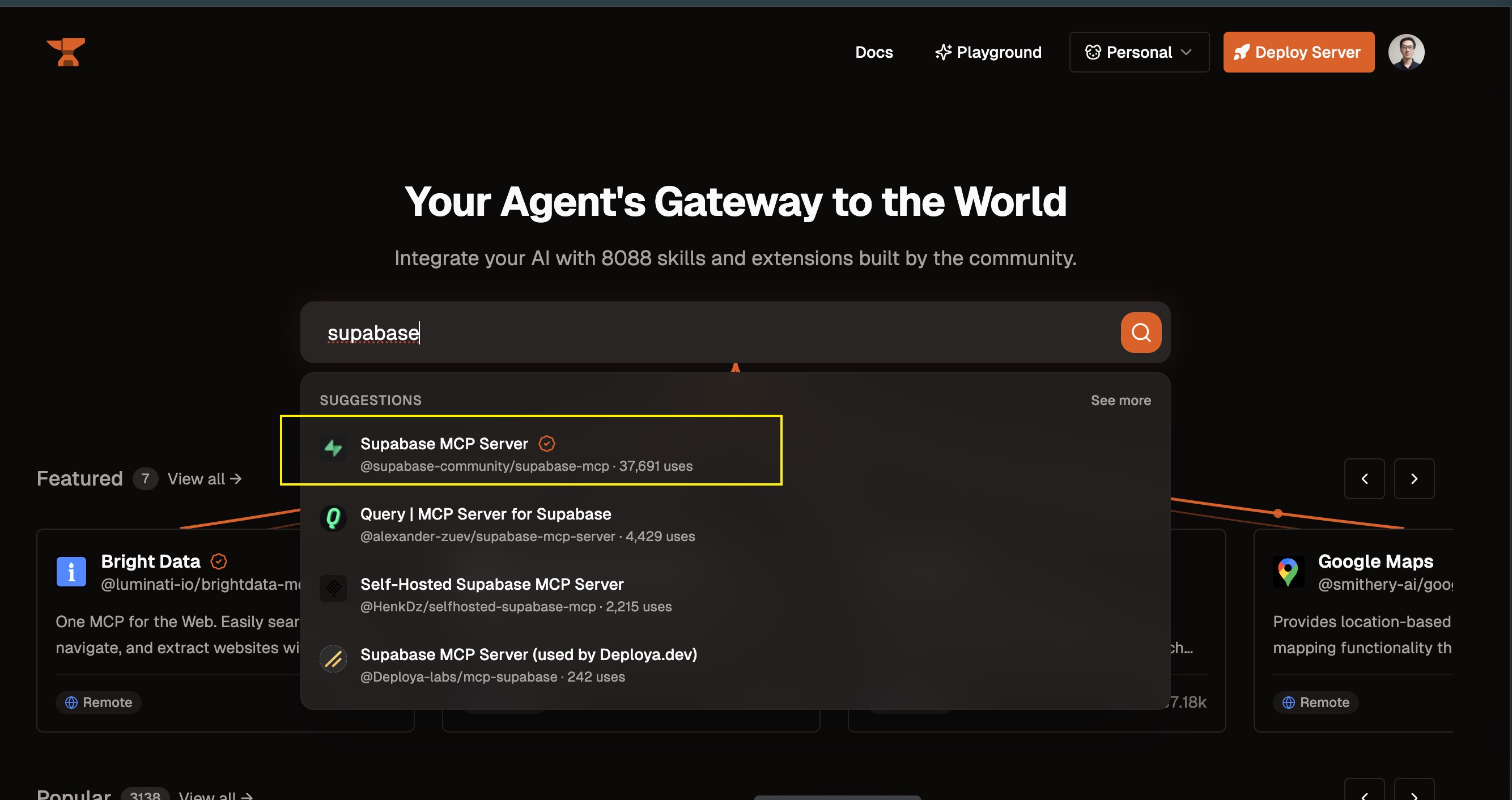This screenshot has height=800, width=1512.
Task: Click the blue Bright Data info icon
Action: [x=71, y=571]
